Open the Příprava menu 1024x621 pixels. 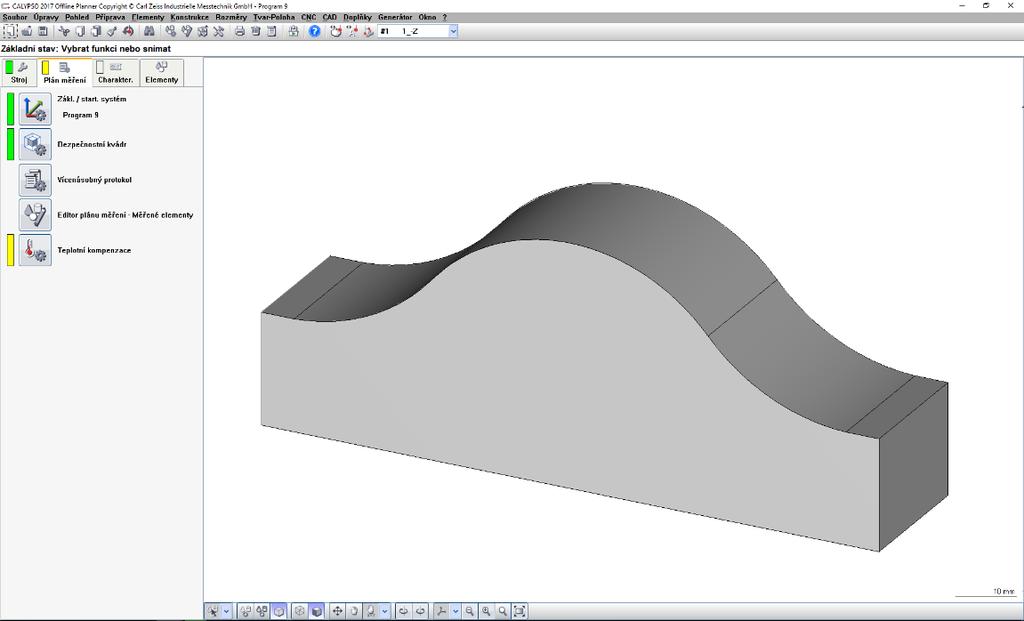tap(110, 17)
